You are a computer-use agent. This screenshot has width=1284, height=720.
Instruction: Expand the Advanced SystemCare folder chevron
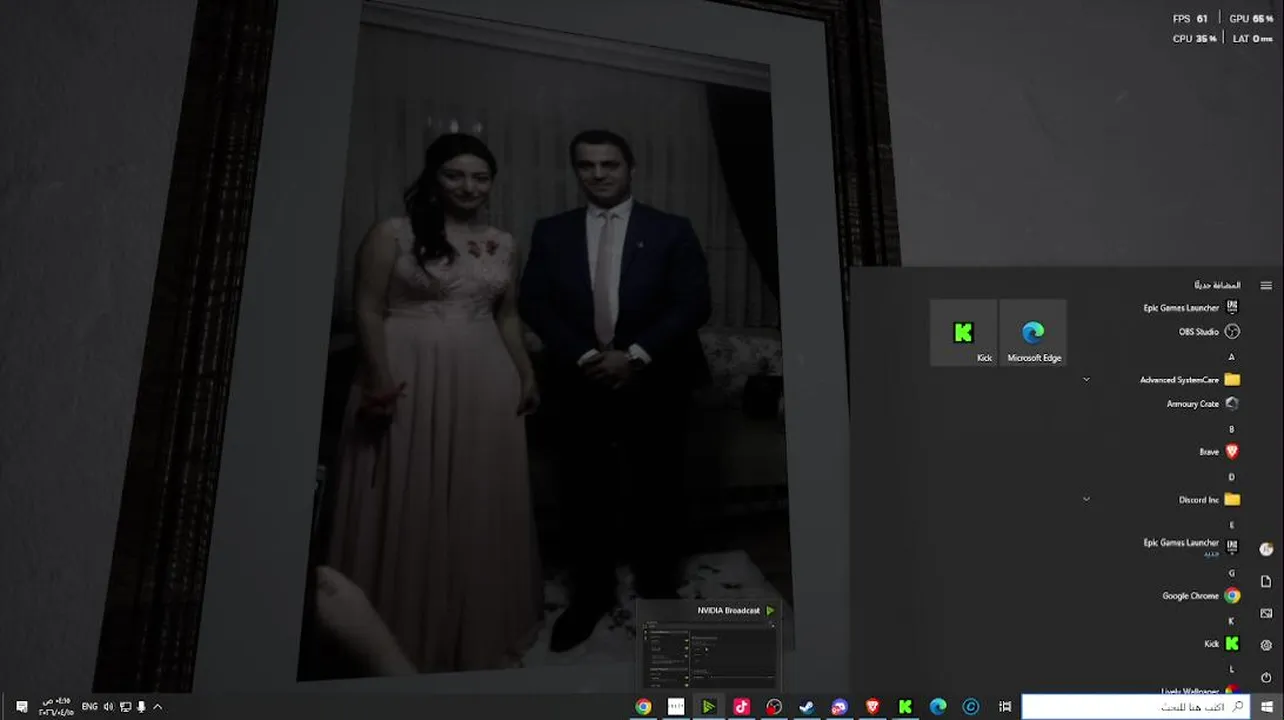pyautogui.click(x=1086, y=380)
